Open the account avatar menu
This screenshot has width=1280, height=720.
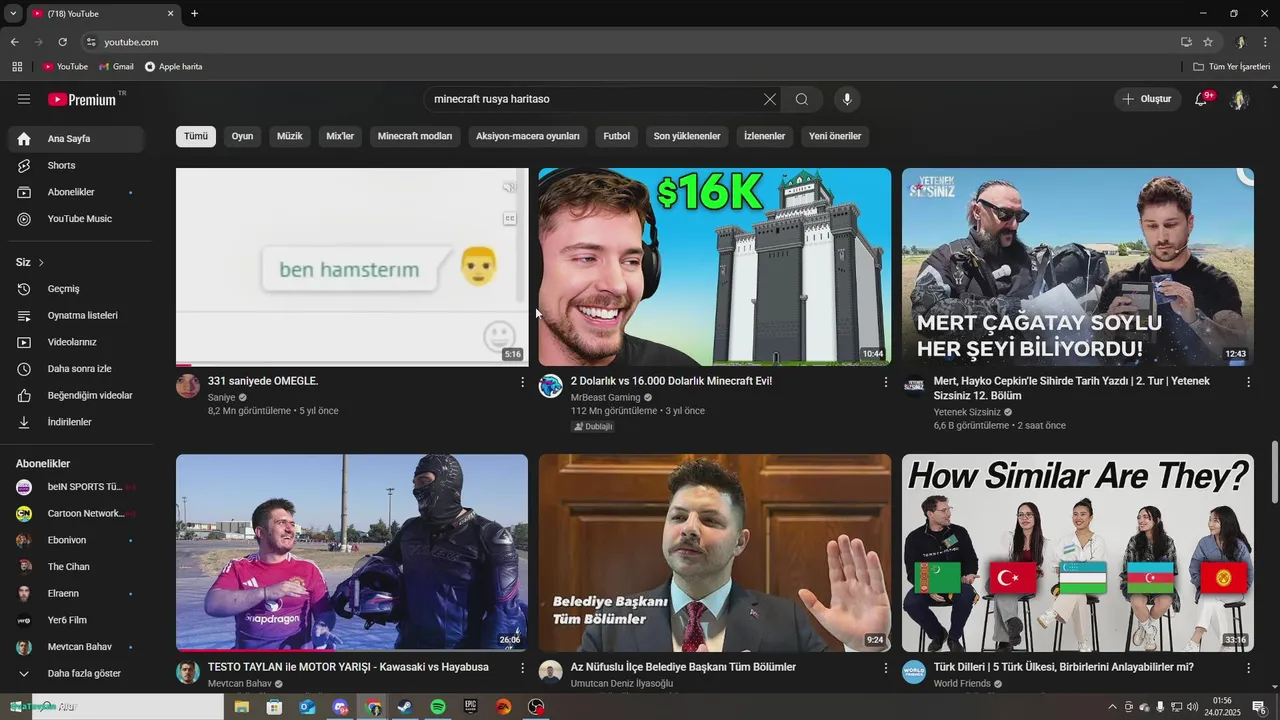(1239, 99)
